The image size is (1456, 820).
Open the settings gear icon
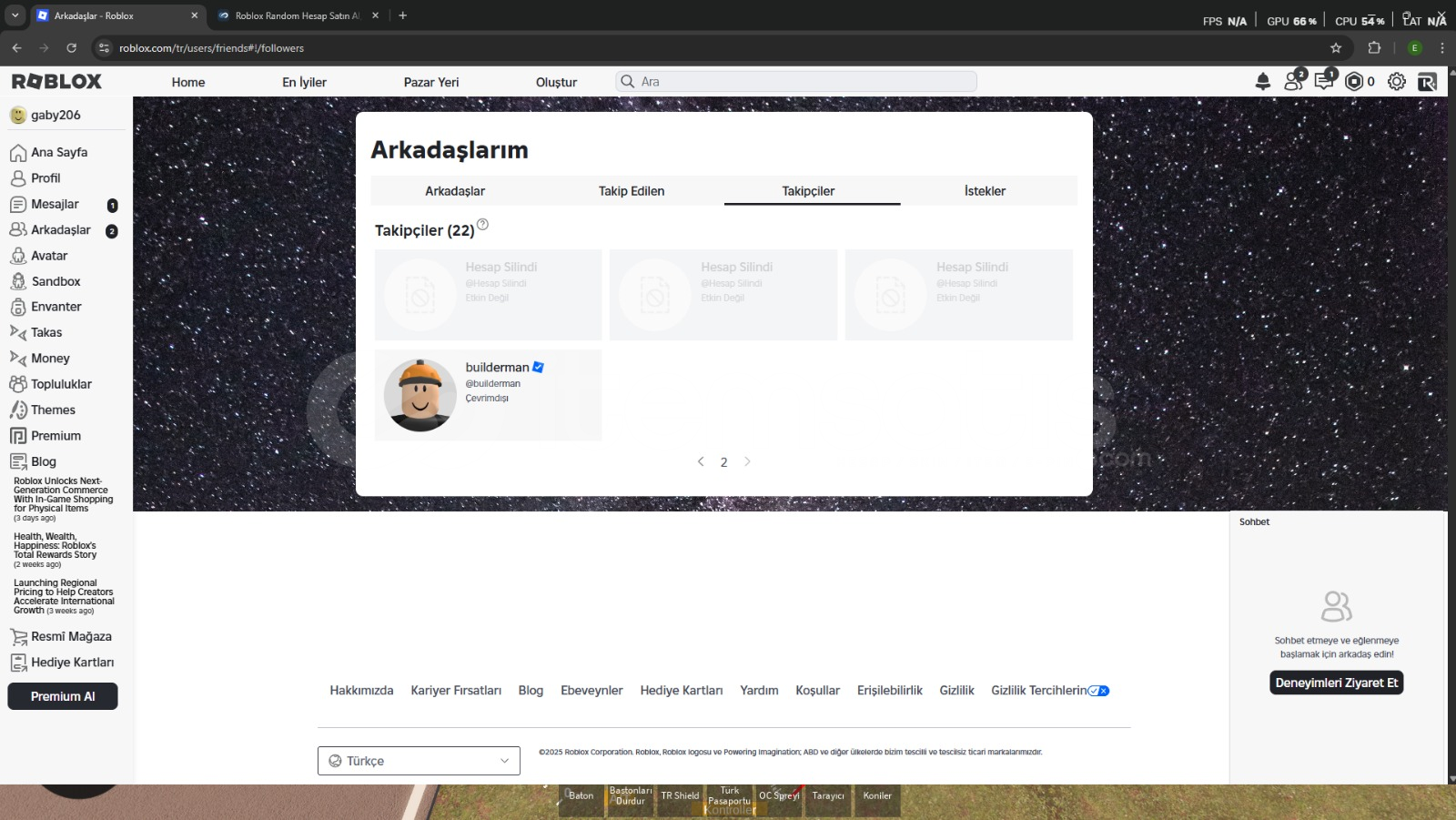[x=1396, y=82]
